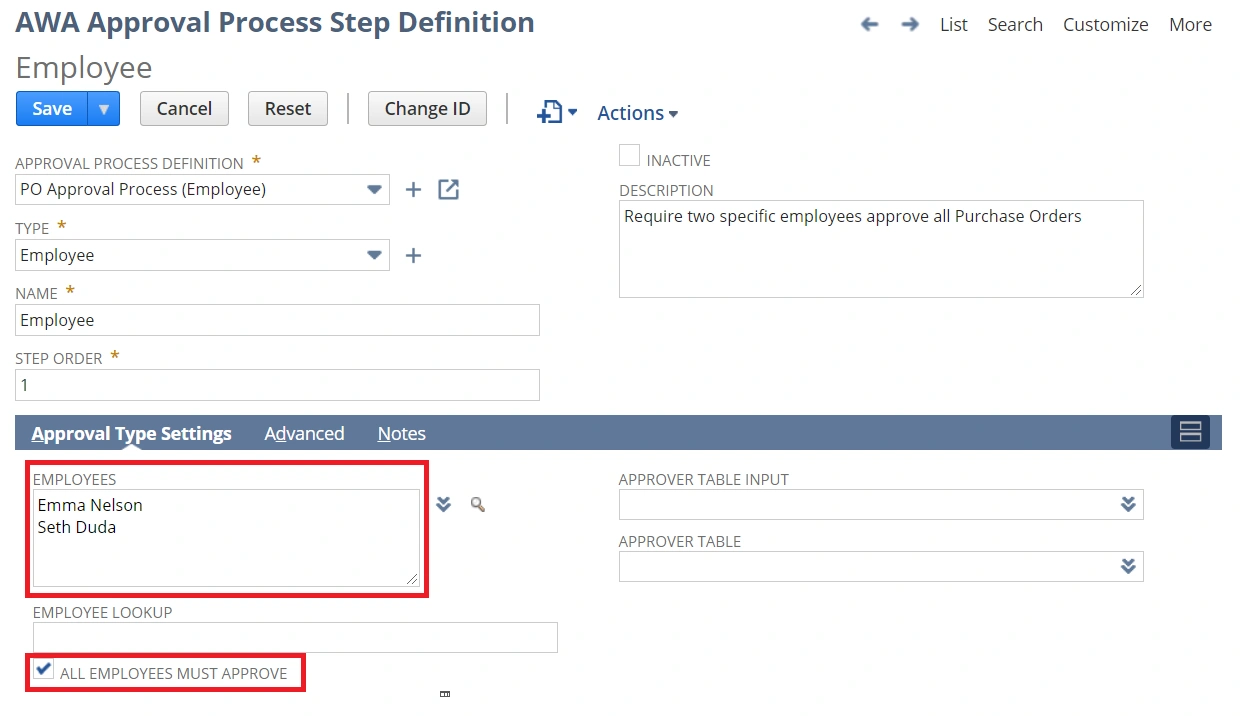Image resolution: width=1240 pixels, height=716 pixels.
Task: Open the new document icon menu
Action: (x=557, y=112)
